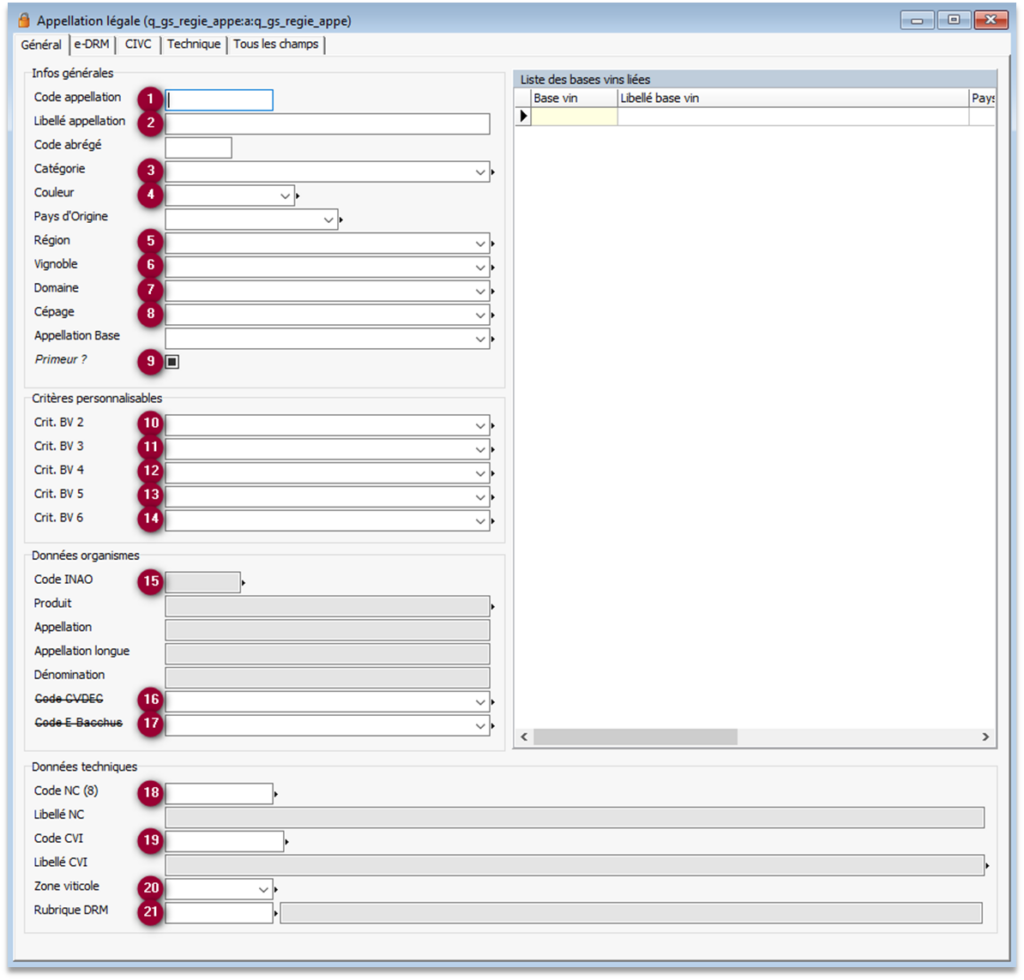Image resolution: width=1024 pixels, height=980 pixels.
Task: Click the row selector arrow in bases vins grid
Action: click(523, 116)
